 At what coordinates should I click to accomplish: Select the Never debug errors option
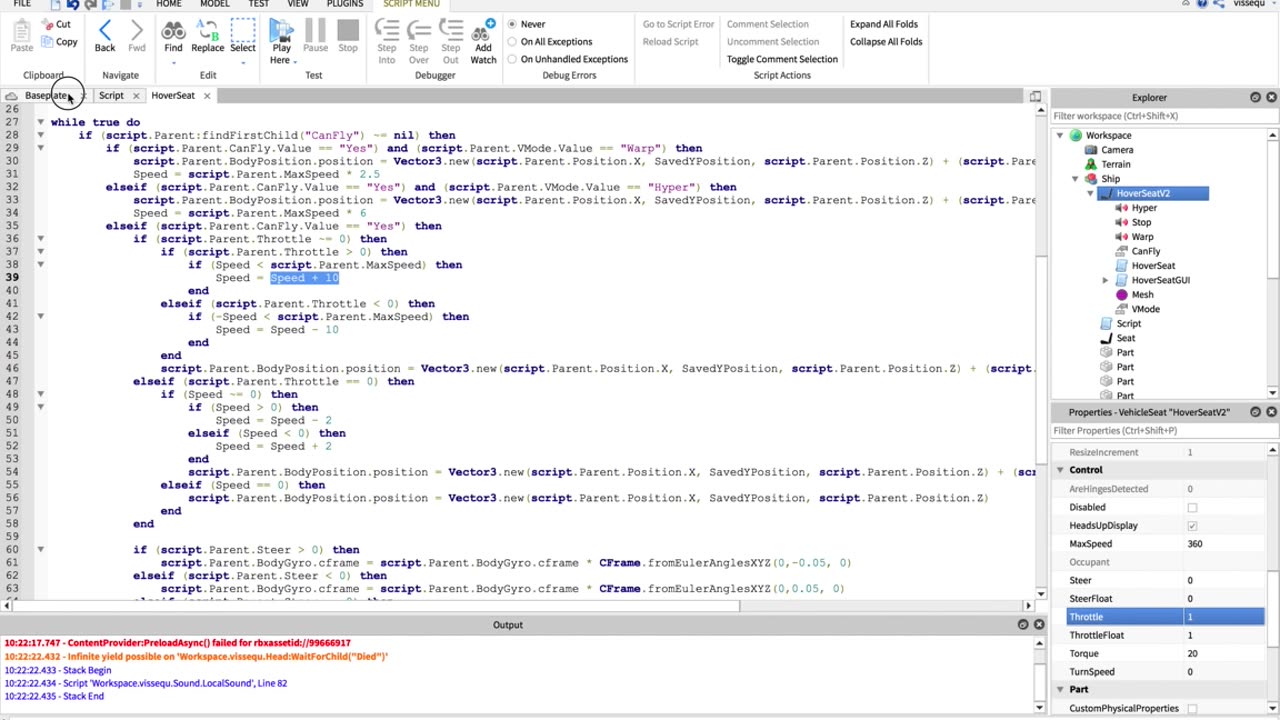point(512,24)
